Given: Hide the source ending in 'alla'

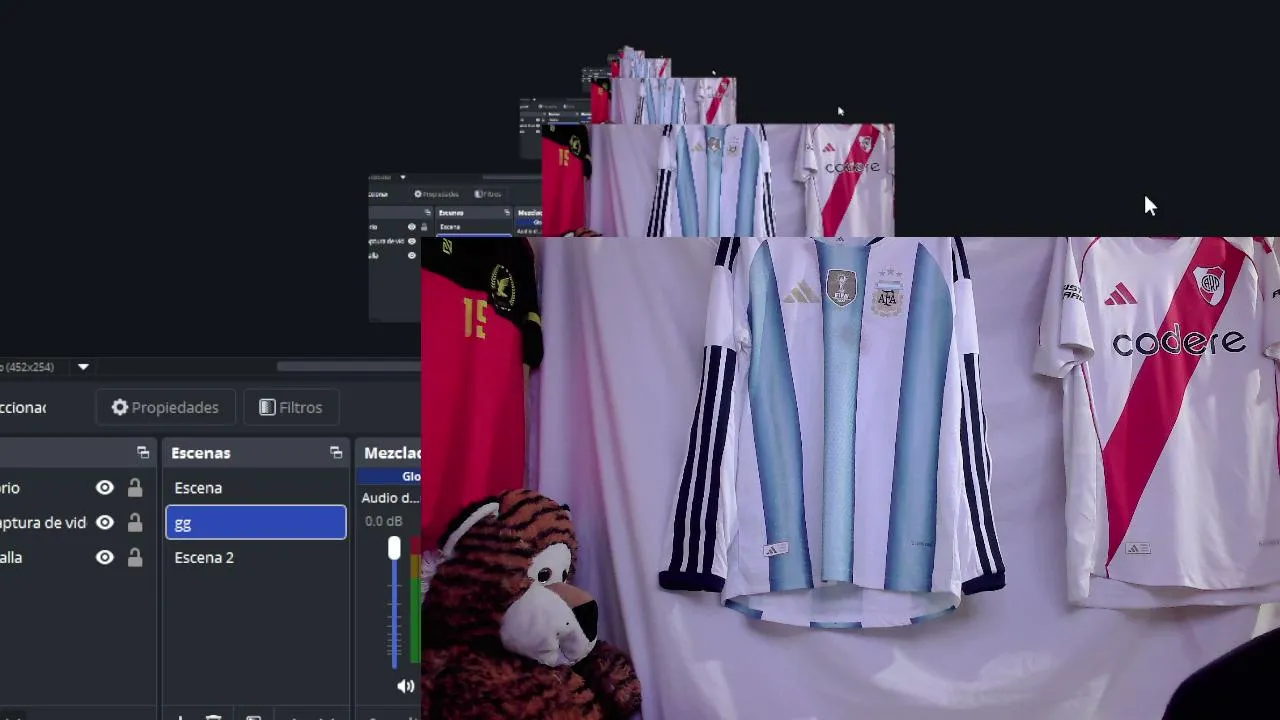Looking at the screenshot, I should (105, 558).
